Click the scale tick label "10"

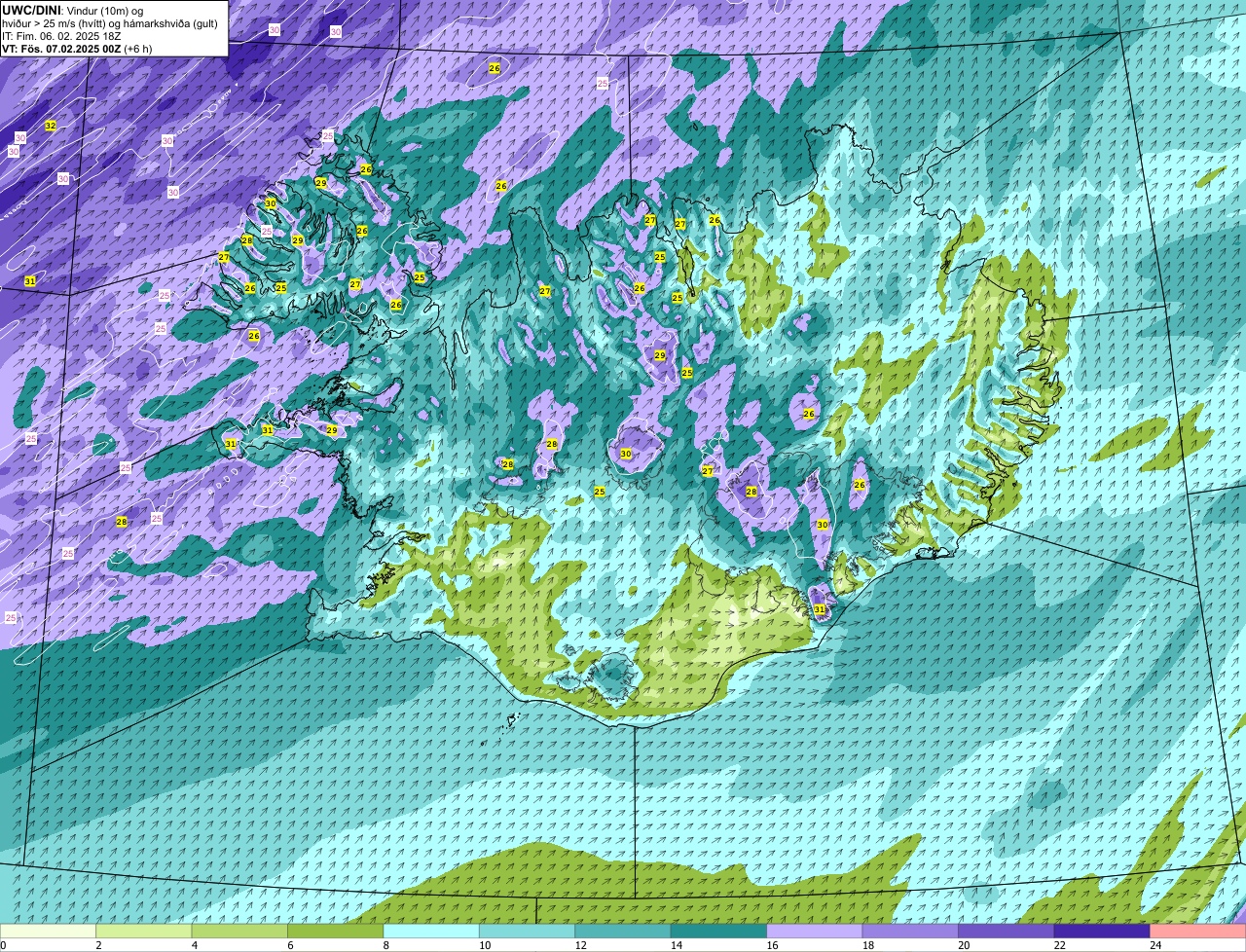click(485, 945)
